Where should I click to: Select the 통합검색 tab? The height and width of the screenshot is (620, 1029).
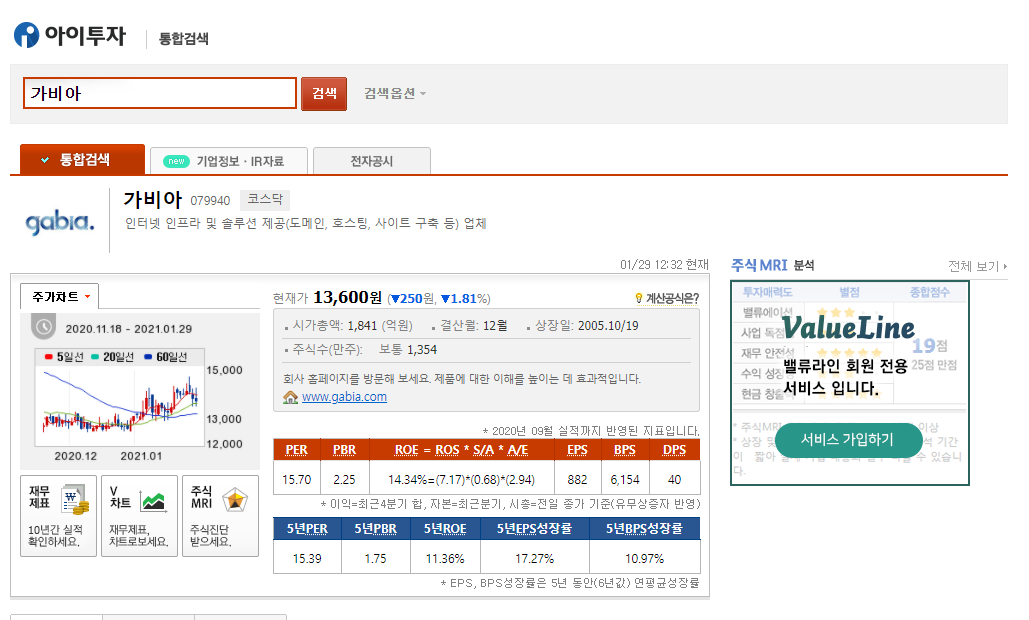(x=83, y=159)
